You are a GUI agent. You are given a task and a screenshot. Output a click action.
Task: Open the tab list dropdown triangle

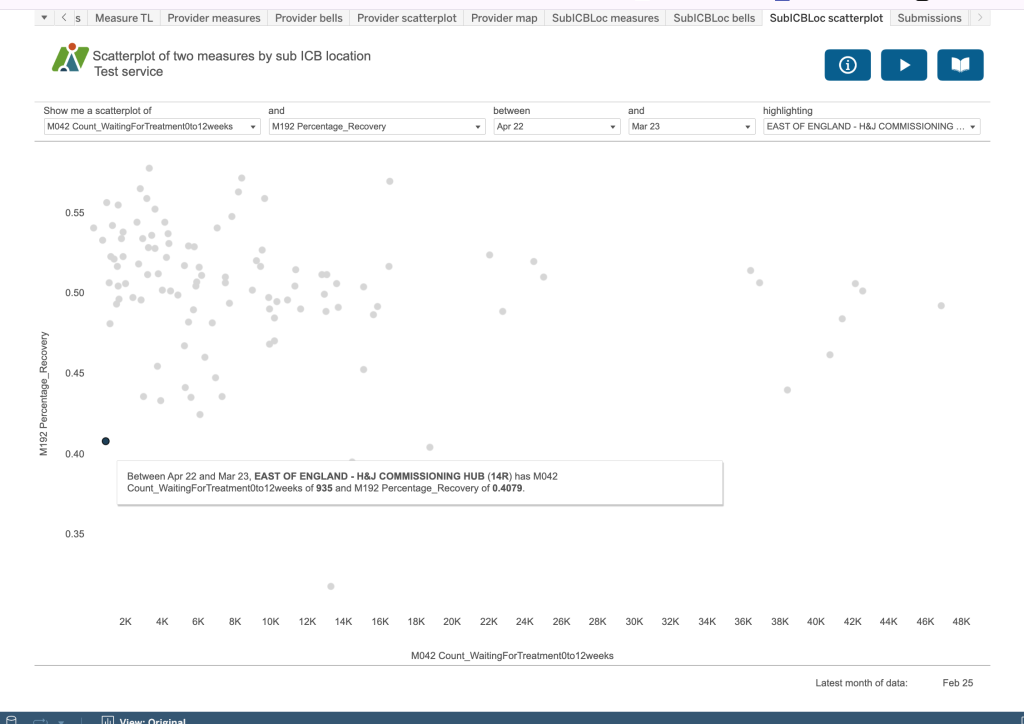click(x=45, y=18)
